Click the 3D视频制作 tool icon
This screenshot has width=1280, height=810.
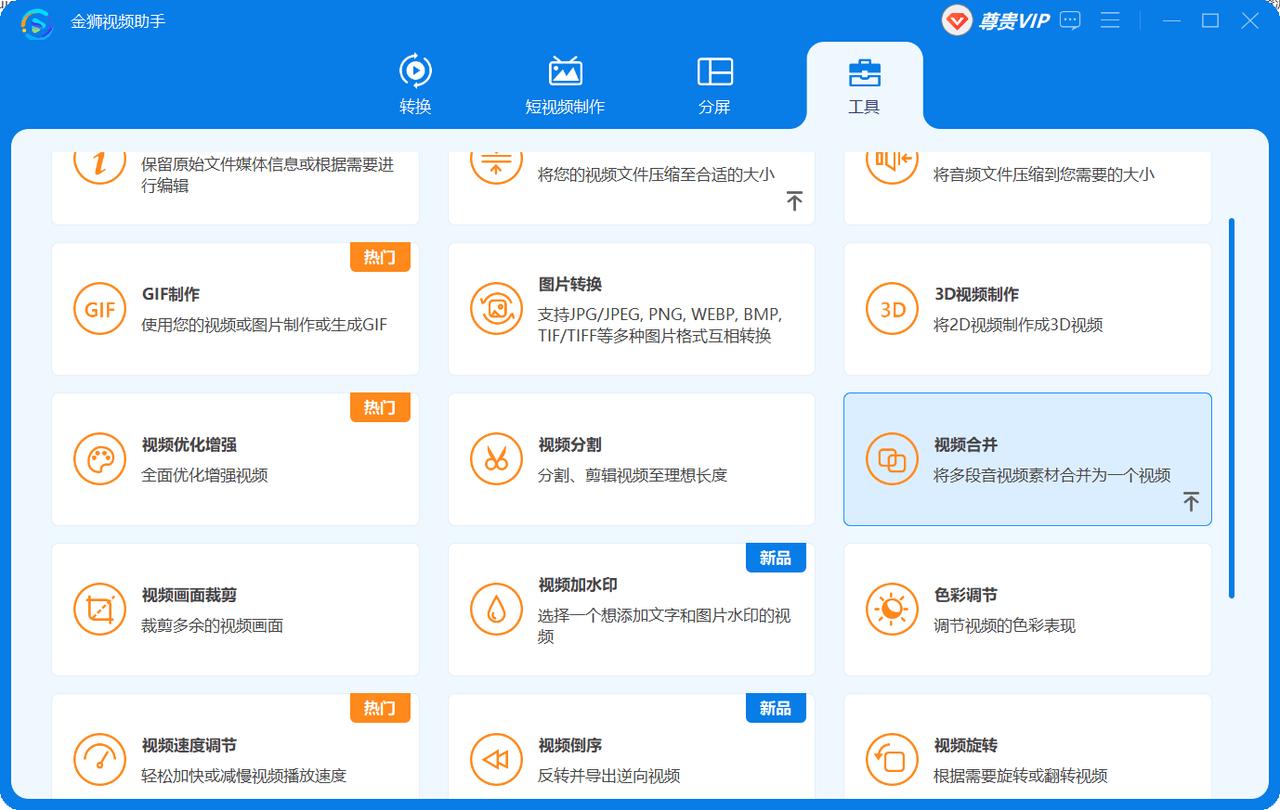point(891,308)
